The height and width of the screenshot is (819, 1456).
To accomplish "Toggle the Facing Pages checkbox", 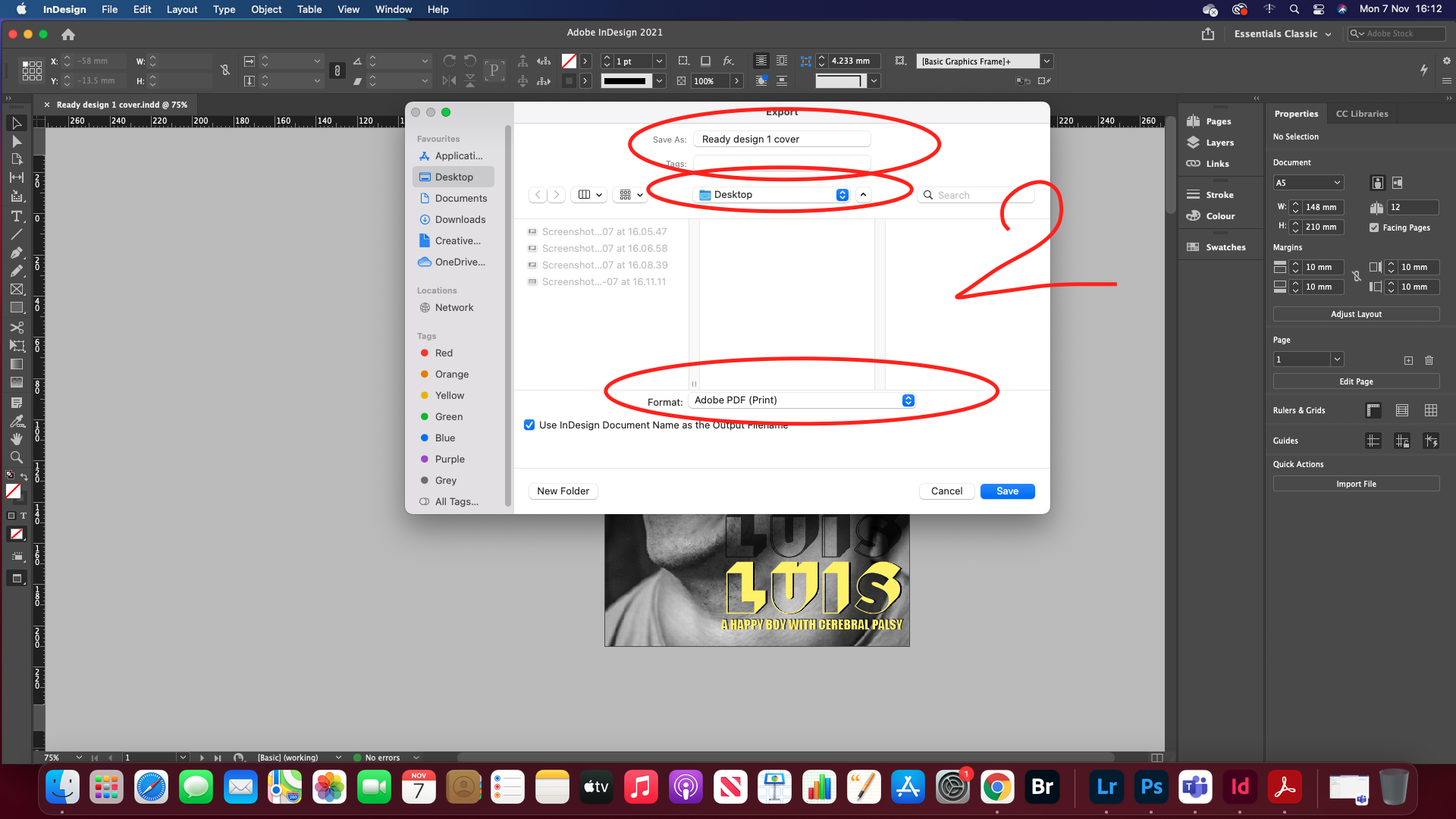I will pos(1374,227).
